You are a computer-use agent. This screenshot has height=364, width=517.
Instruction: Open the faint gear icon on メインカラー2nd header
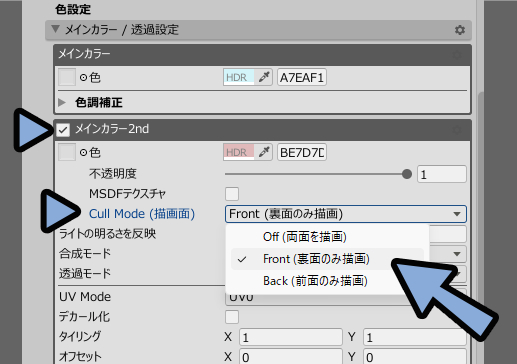point(458,130)
